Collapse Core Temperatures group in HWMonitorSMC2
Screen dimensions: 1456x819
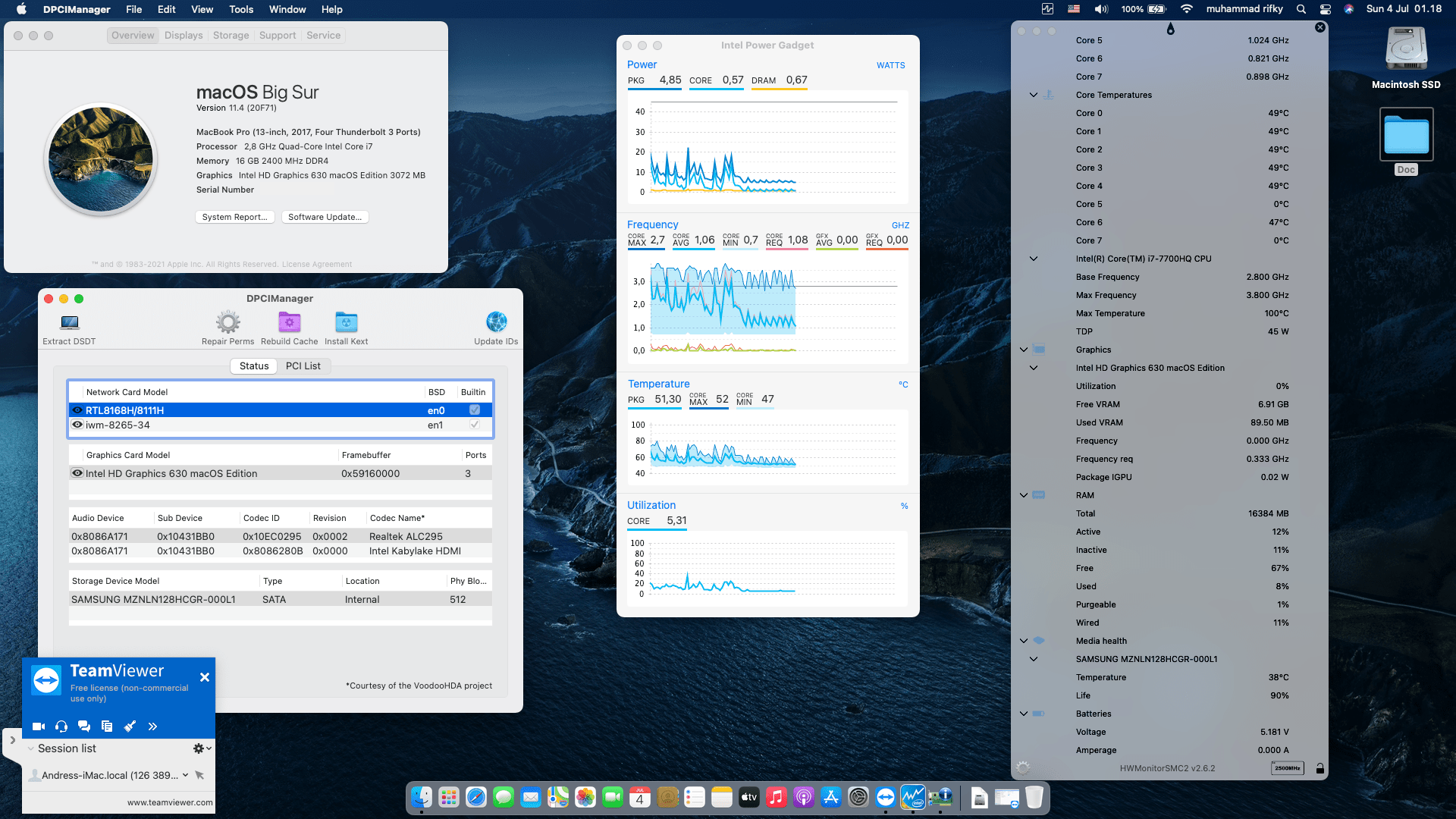(1033, 95)
